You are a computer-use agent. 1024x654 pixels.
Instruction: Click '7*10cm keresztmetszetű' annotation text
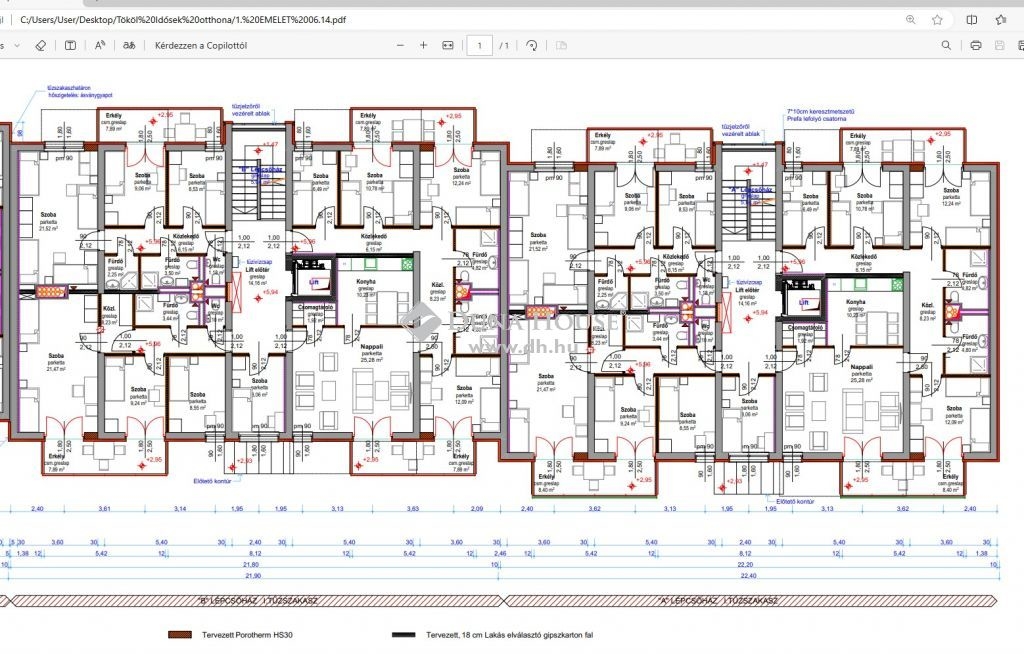820,112
